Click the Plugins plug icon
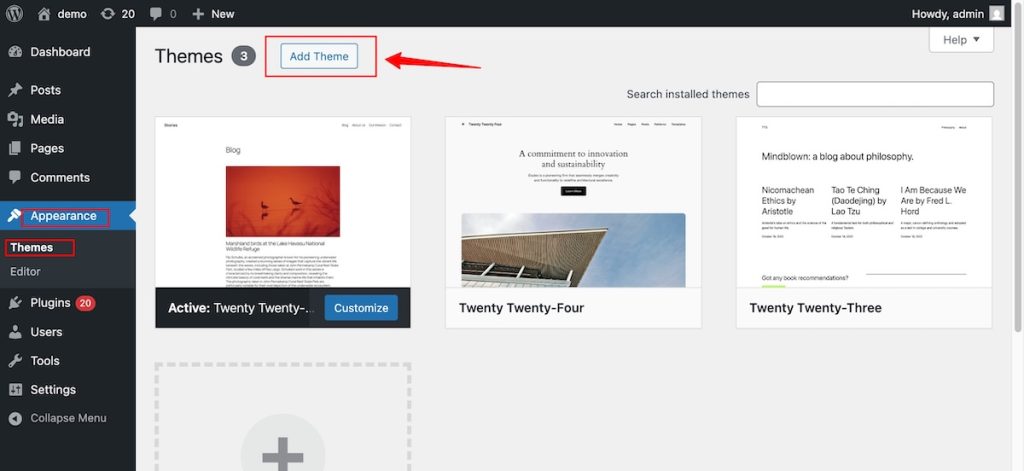 pyautogui.click(x=15, y=302)
